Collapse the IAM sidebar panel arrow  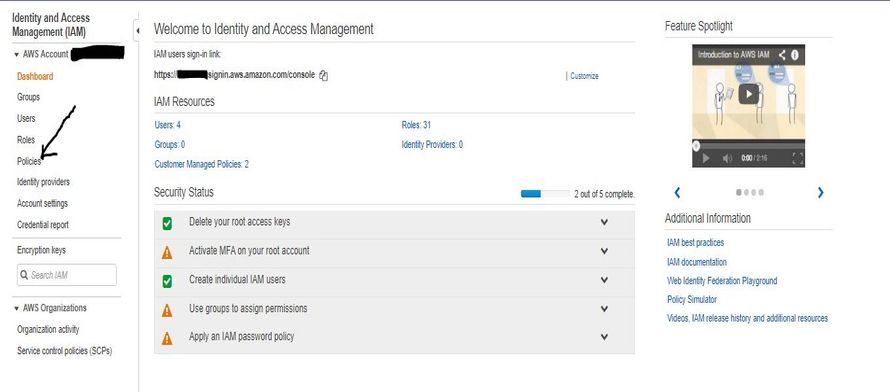point(137,31)
